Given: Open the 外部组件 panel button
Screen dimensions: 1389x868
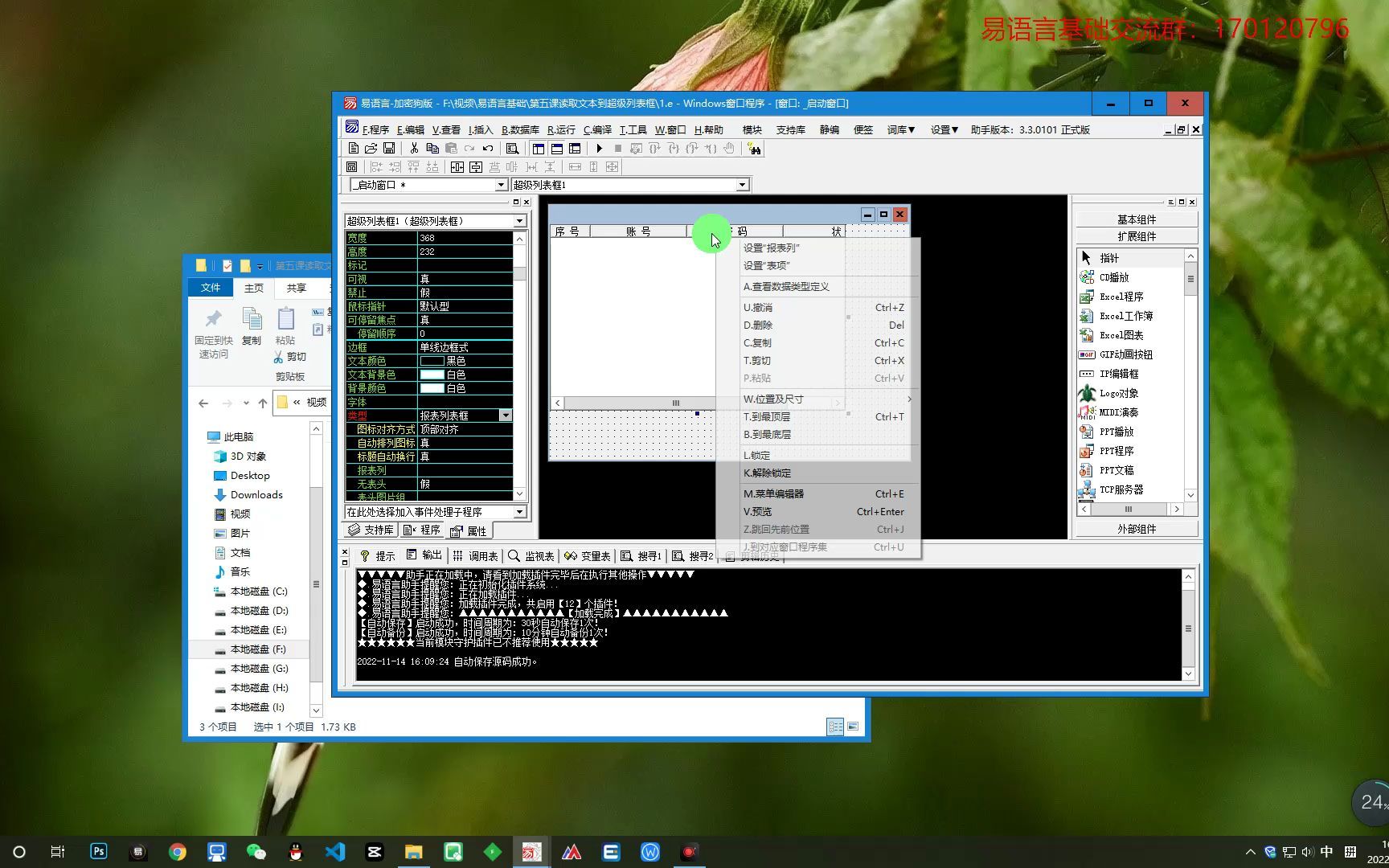Looking at the screenshot, I should pos(1136,529).
